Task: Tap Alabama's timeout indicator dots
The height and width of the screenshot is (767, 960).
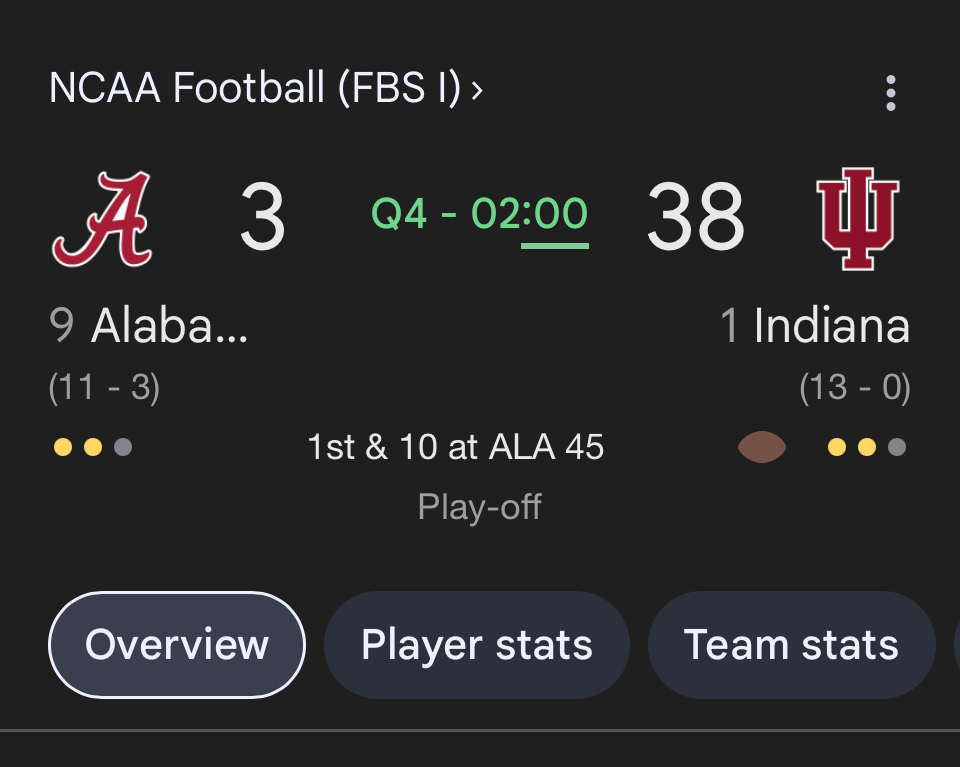Action: coord(92,447)
